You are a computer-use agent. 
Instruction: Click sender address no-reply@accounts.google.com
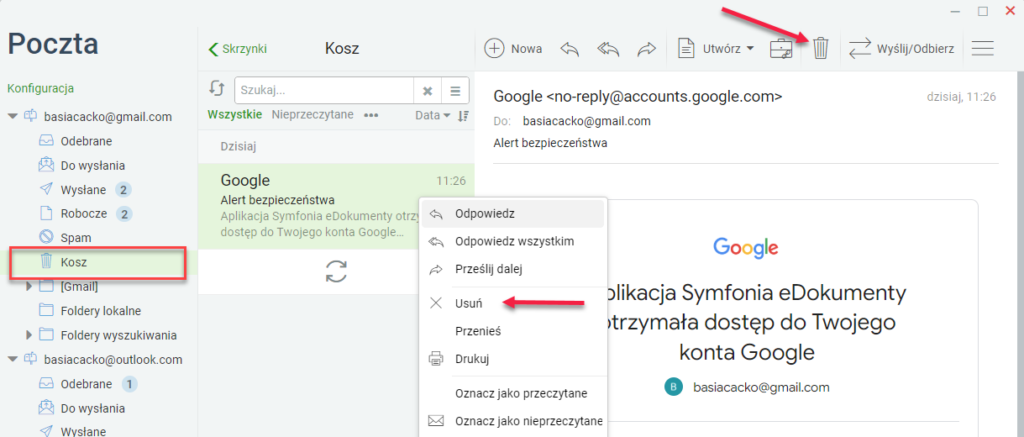(664, 97)
